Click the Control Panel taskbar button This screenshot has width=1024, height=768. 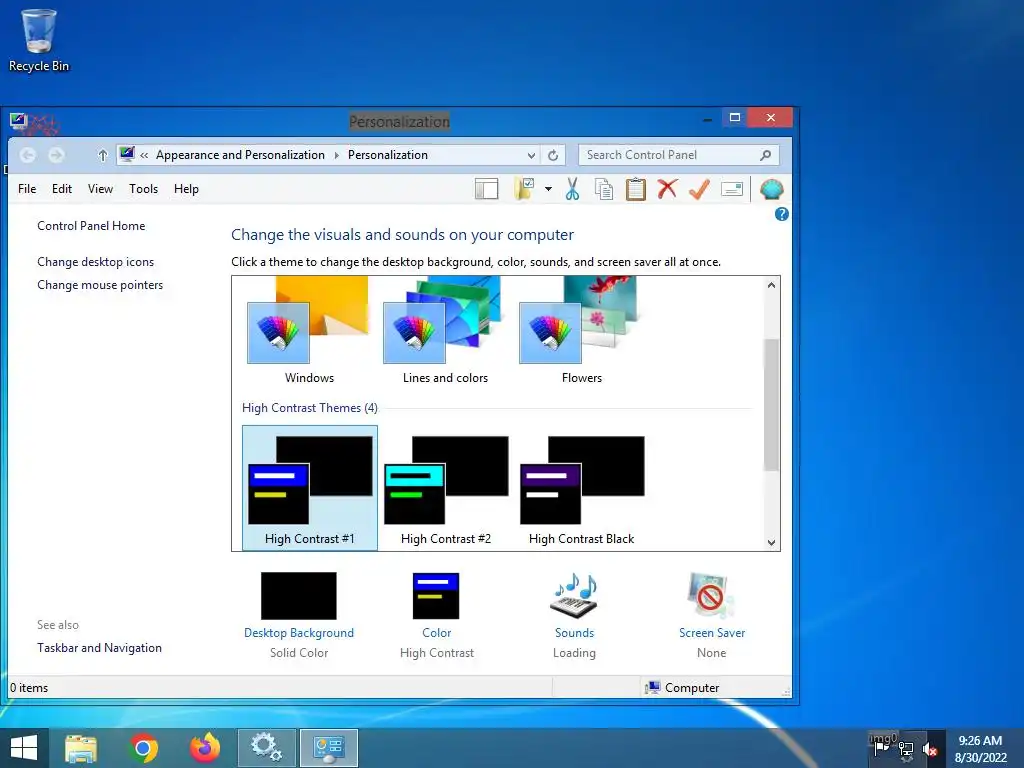coord(328,748)
